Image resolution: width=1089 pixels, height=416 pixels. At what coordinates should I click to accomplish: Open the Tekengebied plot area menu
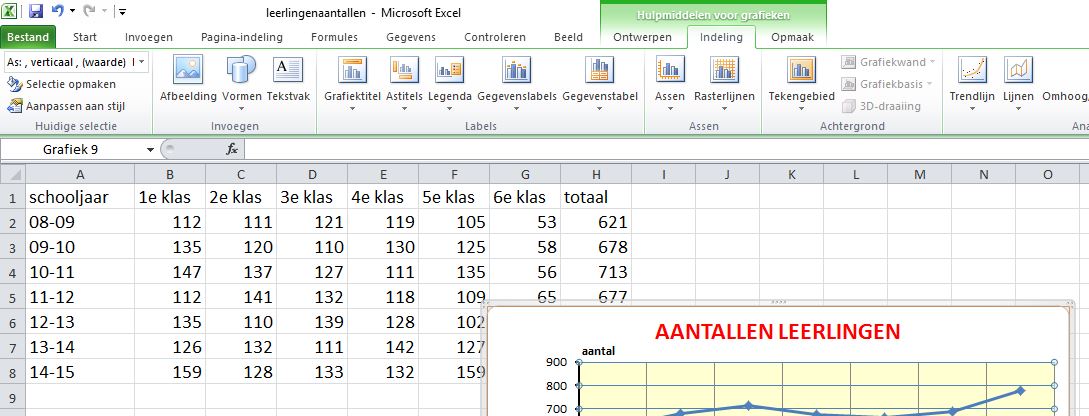tap(801, 81)
